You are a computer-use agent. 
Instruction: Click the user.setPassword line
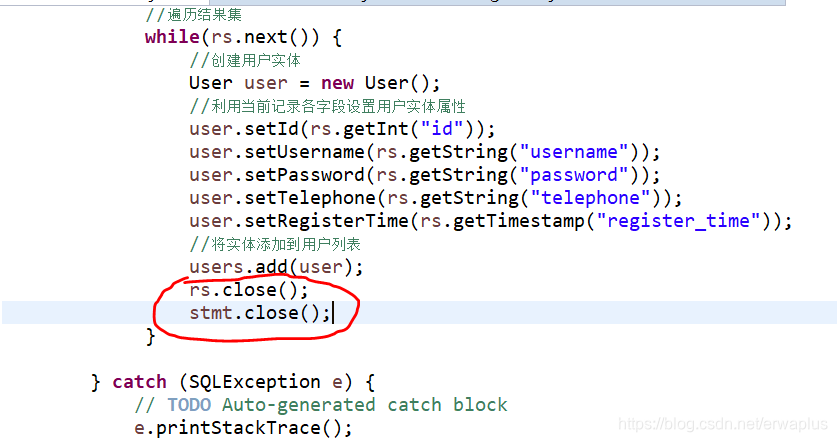coord(425,175)
